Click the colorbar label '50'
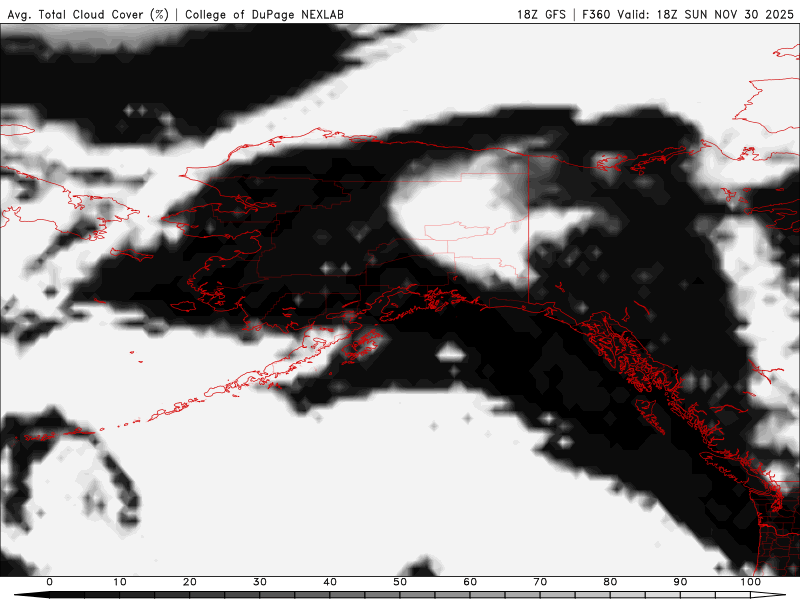The image size is (800, 600). (x=400, y=582)
